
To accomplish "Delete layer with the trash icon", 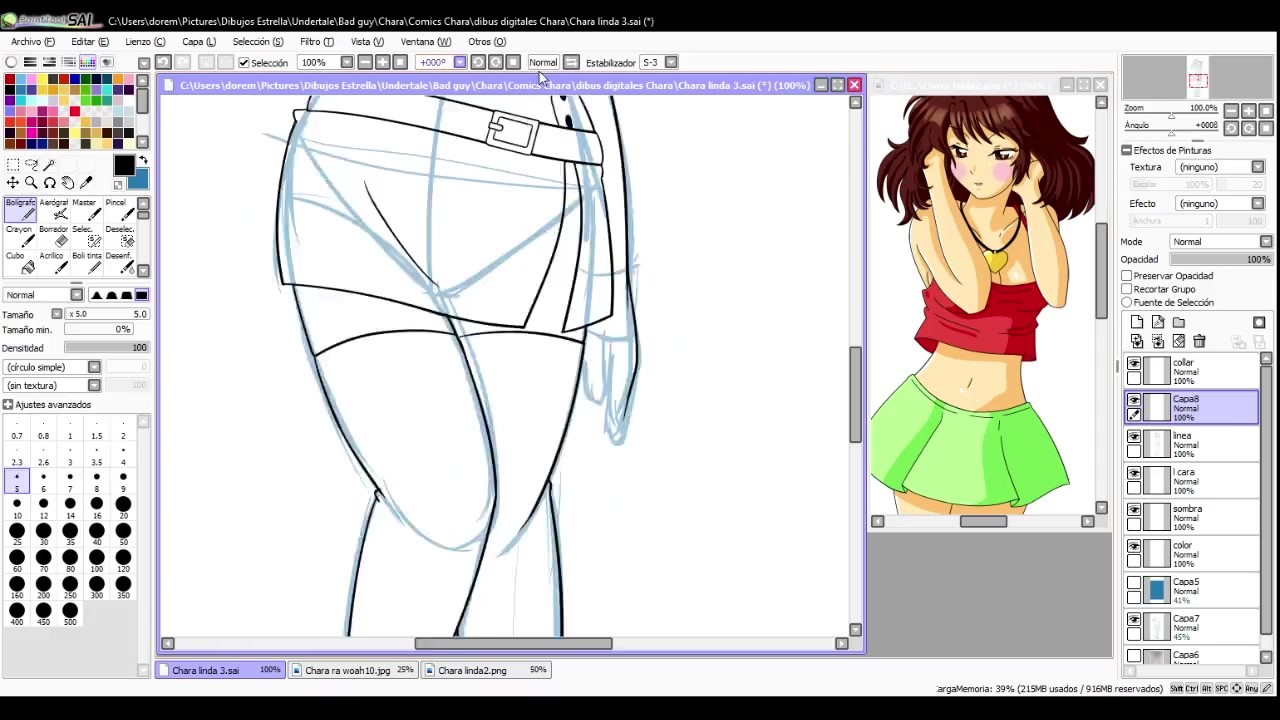I will coord(1199,342).
